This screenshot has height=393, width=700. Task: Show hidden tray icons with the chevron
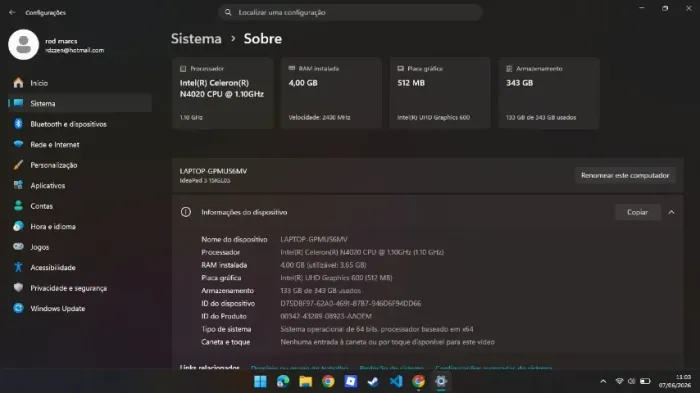pyautogui.click(x=603, y=381)
